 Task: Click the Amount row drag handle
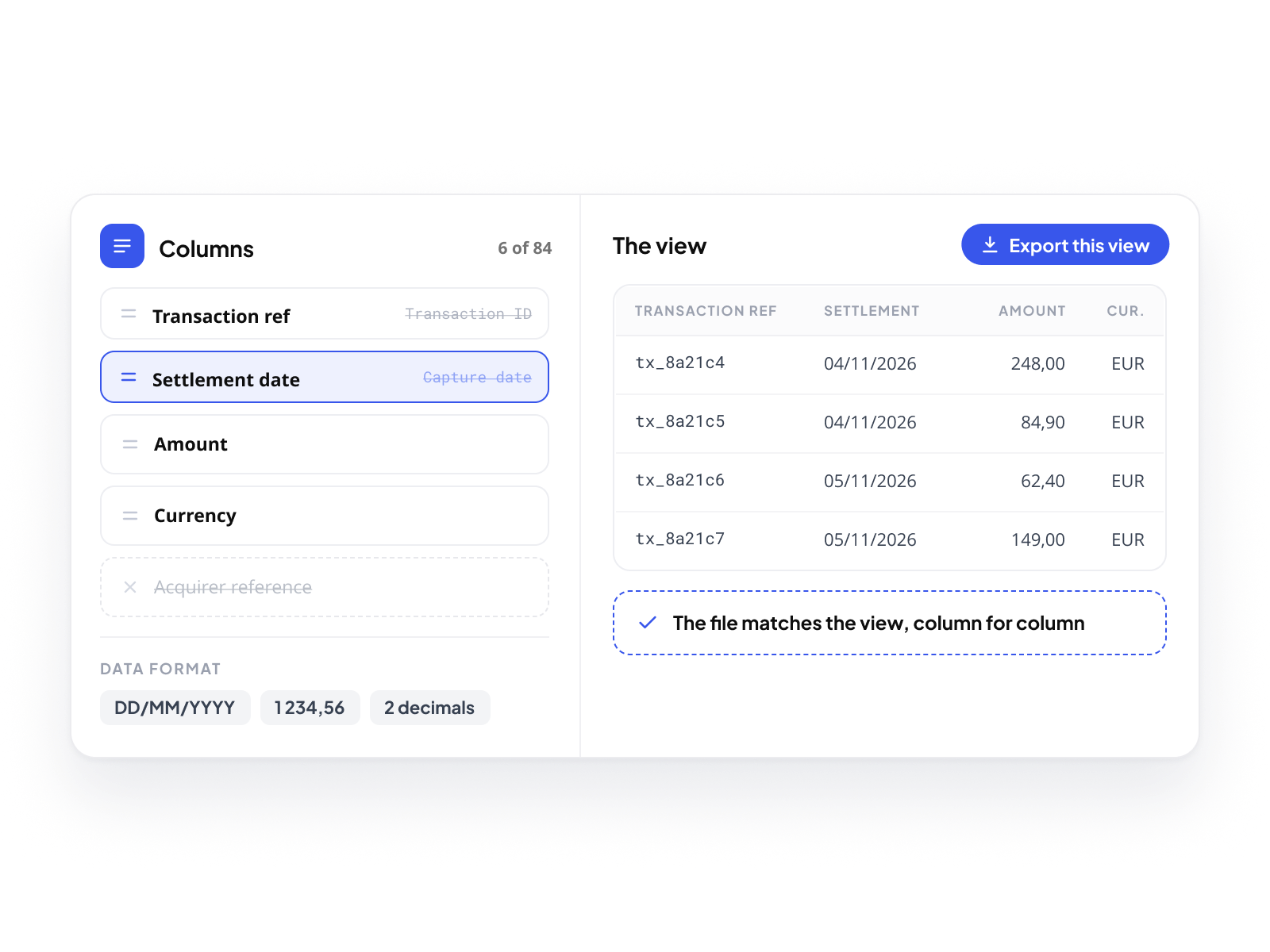[130, 444]
